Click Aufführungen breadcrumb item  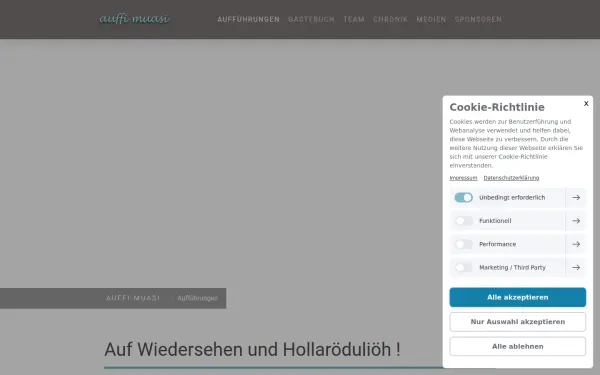[197, 298]
